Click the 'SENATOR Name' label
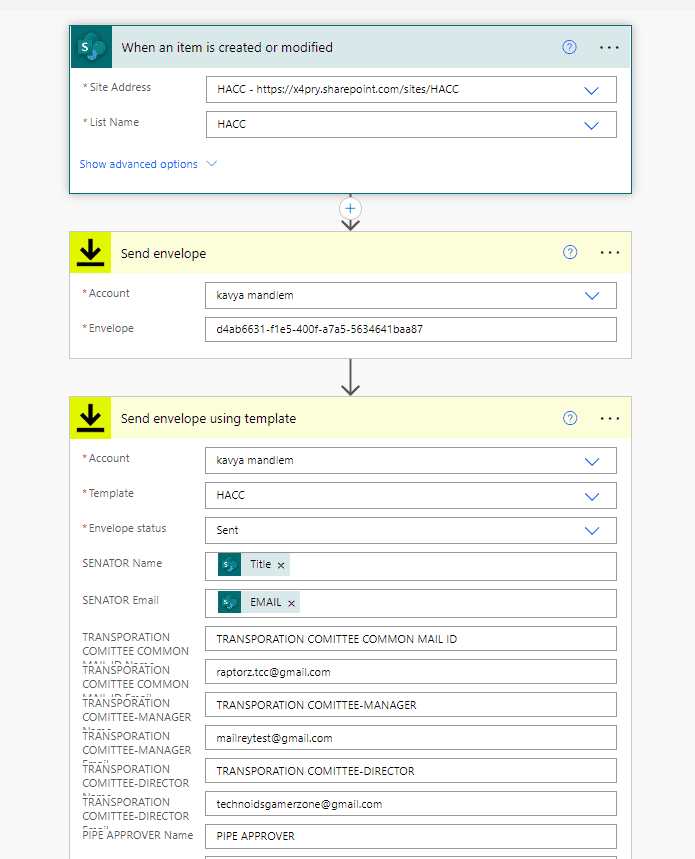Viewport: 695px width, 859px height. [x=122, y=563]
